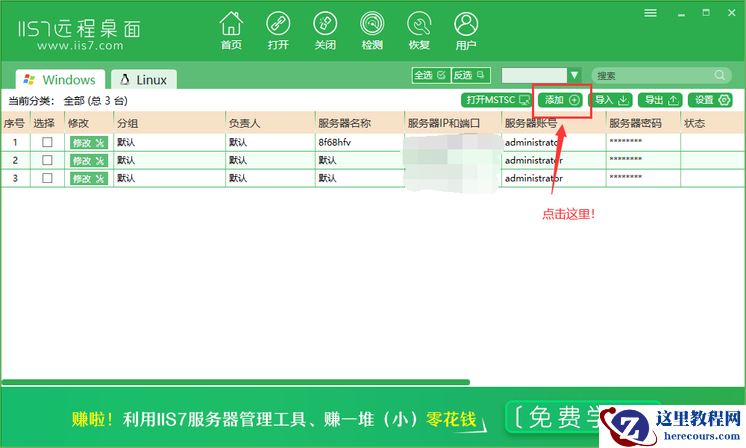Click the www.iis7.com logo link
746x448 pixels.
(x=80, y=46)
